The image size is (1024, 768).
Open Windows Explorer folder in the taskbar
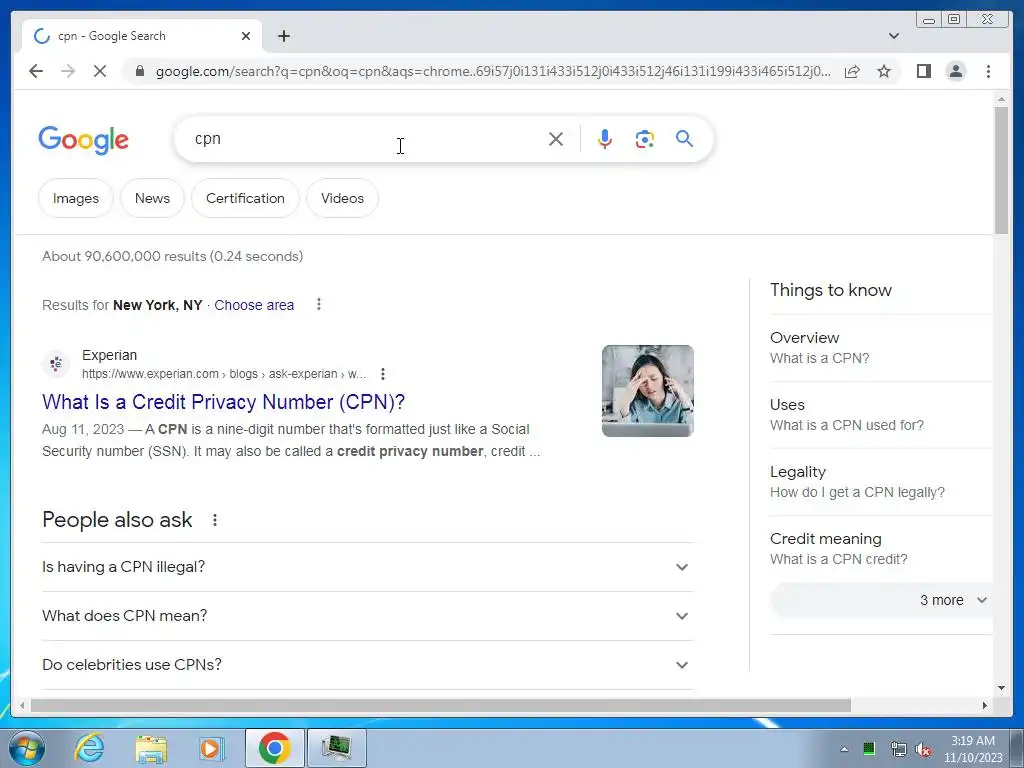(151, 748)
